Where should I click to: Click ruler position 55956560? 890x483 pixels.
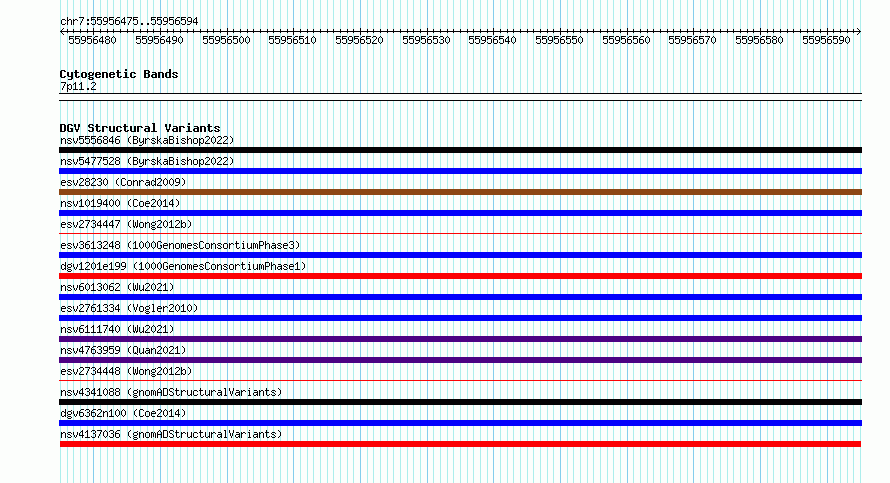626,40
